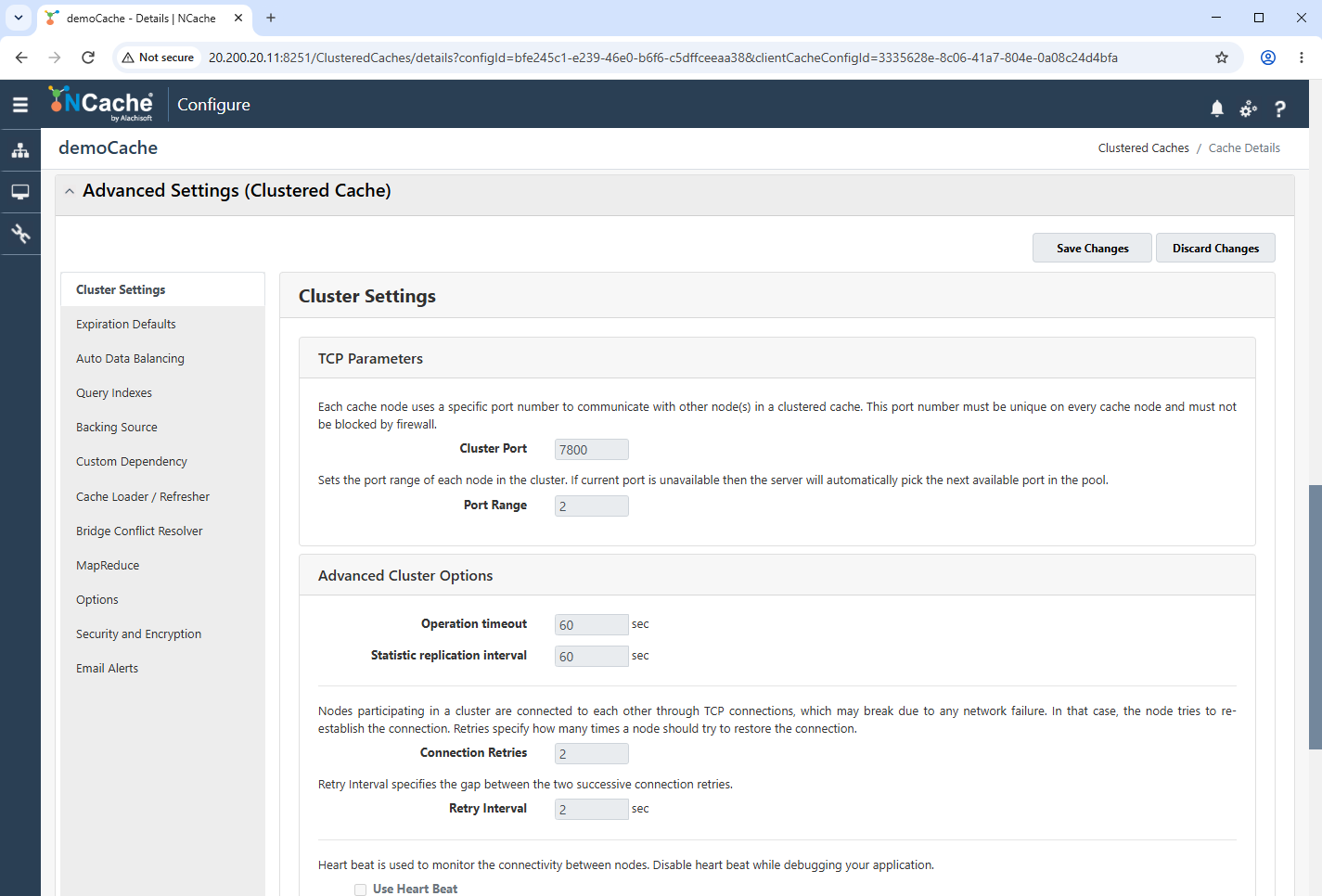Open the hamburger navigation menu

pos(20,105)
